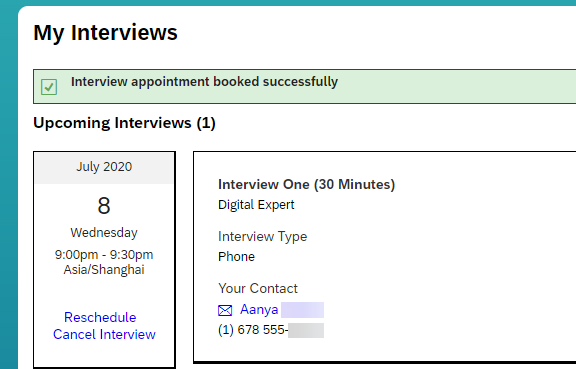
Task: Click the date number 8
Action: point(104,205)
